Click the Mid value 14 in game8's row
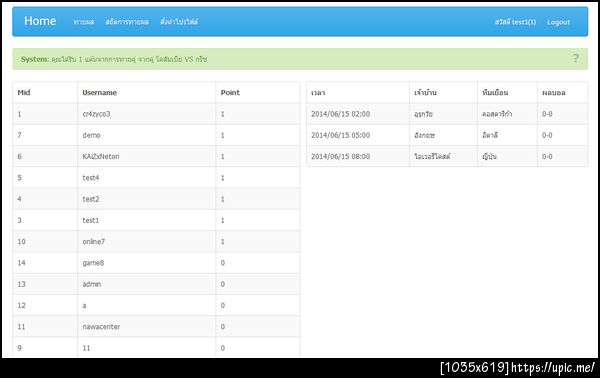Viewport: 600px width, 378px height. 21,263
